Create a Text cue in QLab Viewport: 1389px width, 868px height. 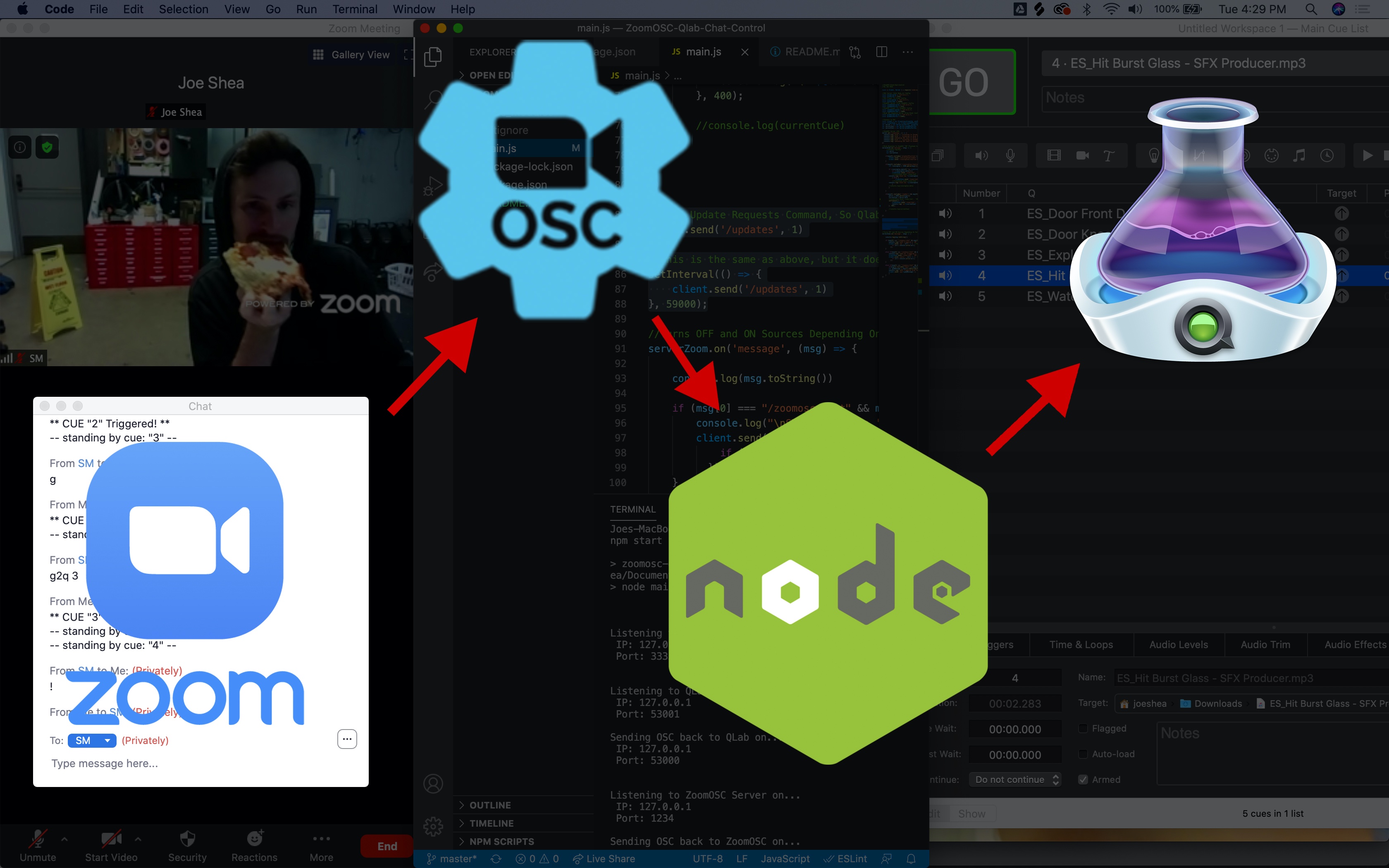click(1109, 155)
